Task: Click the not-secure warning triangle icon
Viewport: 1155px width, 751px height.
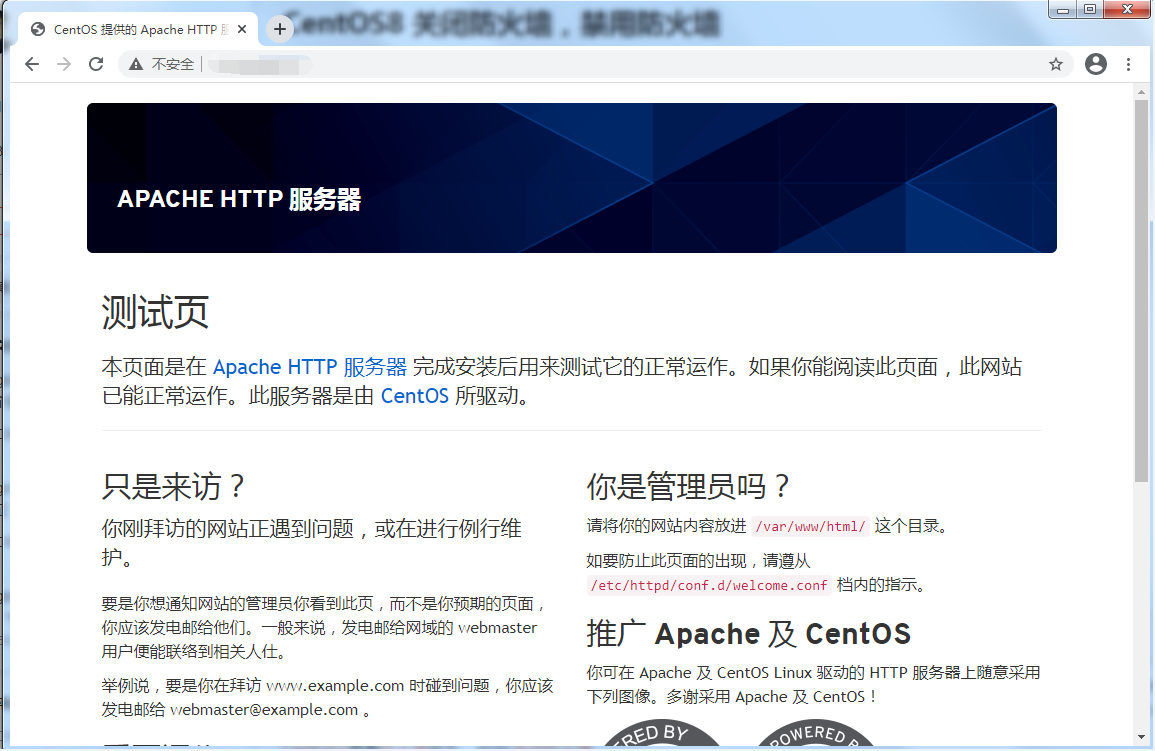Action: coord(136,64)
